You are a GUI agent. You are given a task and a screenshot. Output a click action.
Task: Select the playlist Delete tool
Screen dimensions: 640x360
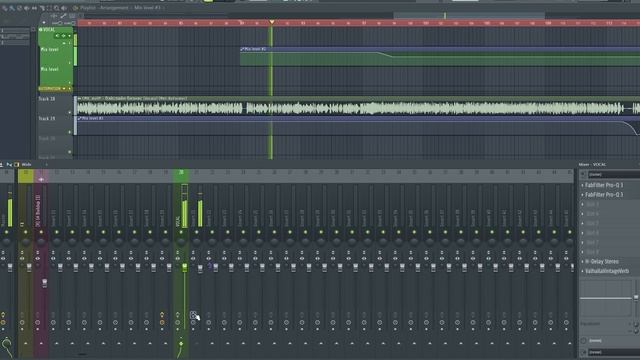pos(19,8)
